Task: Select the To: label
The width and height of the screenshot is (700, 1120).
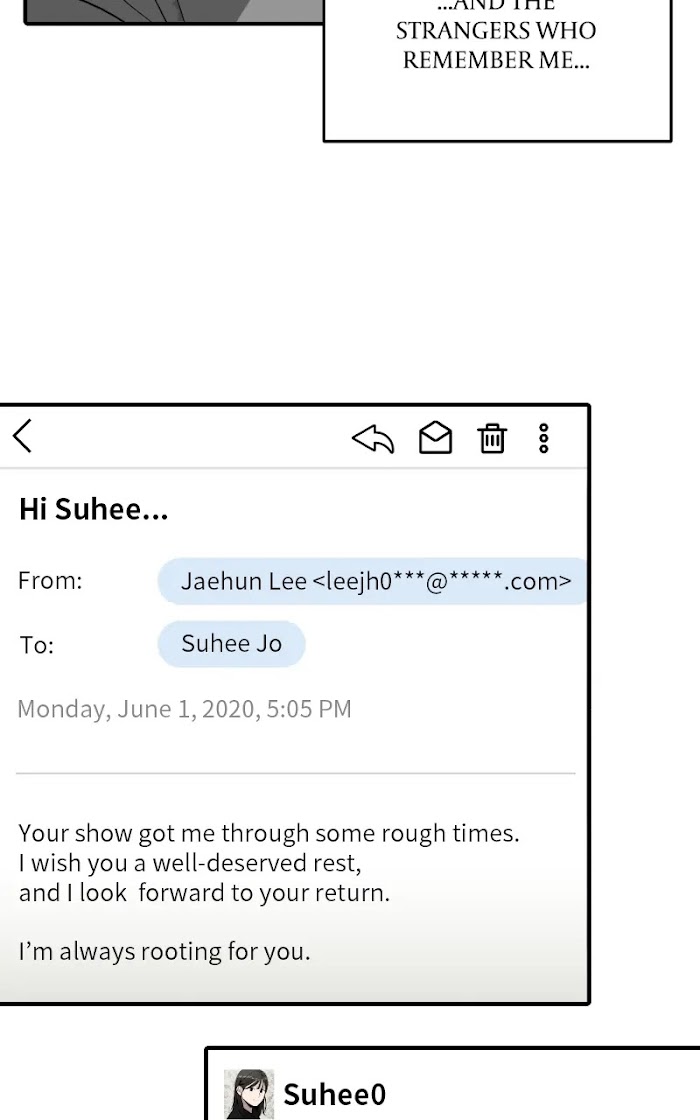Action: pos(36,645)
